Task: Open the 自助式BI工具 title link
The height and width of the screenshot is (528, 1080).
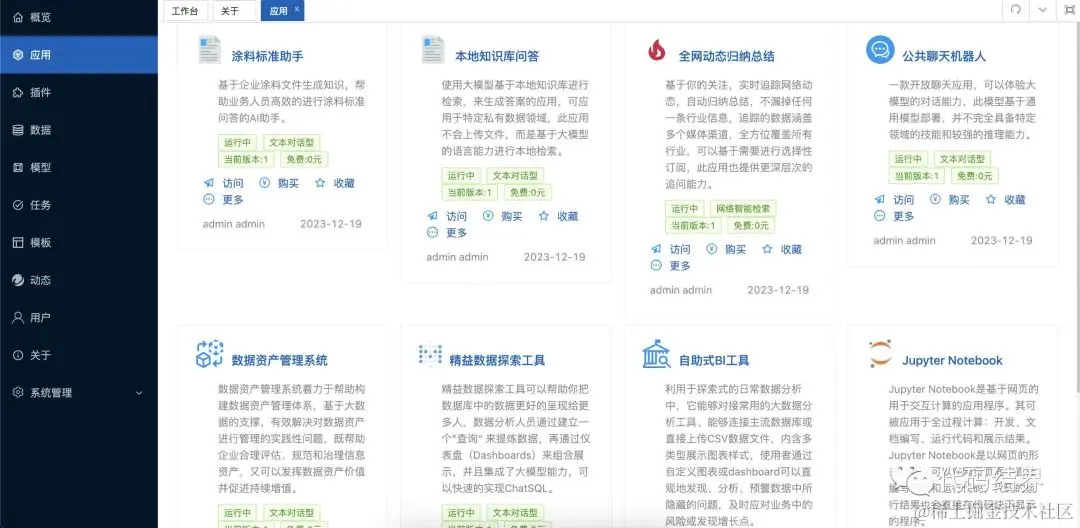Action: click(714, 360)
